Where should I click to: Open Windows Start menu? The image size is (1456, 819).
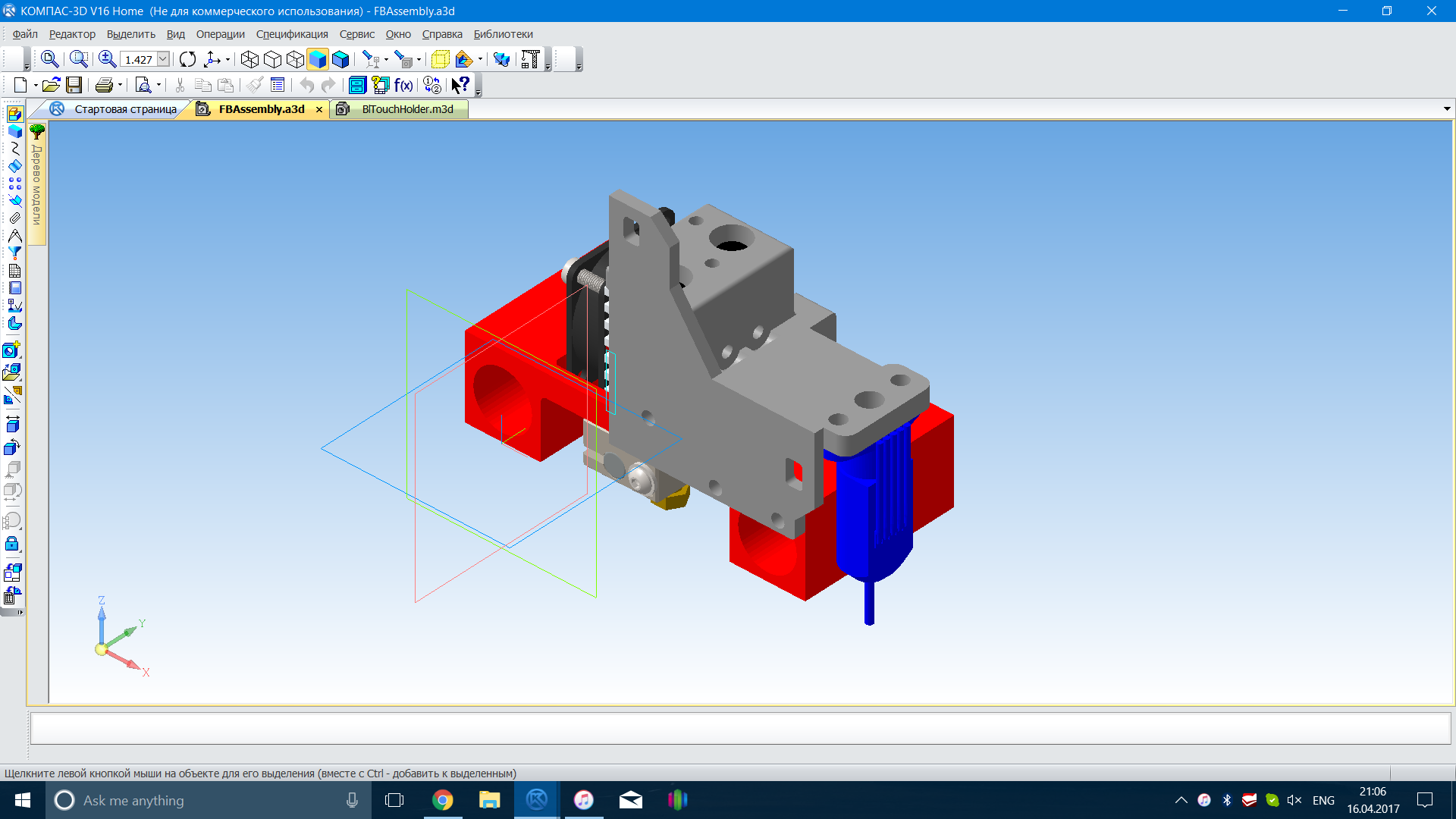pyautogui.click(x=22, y=800)
